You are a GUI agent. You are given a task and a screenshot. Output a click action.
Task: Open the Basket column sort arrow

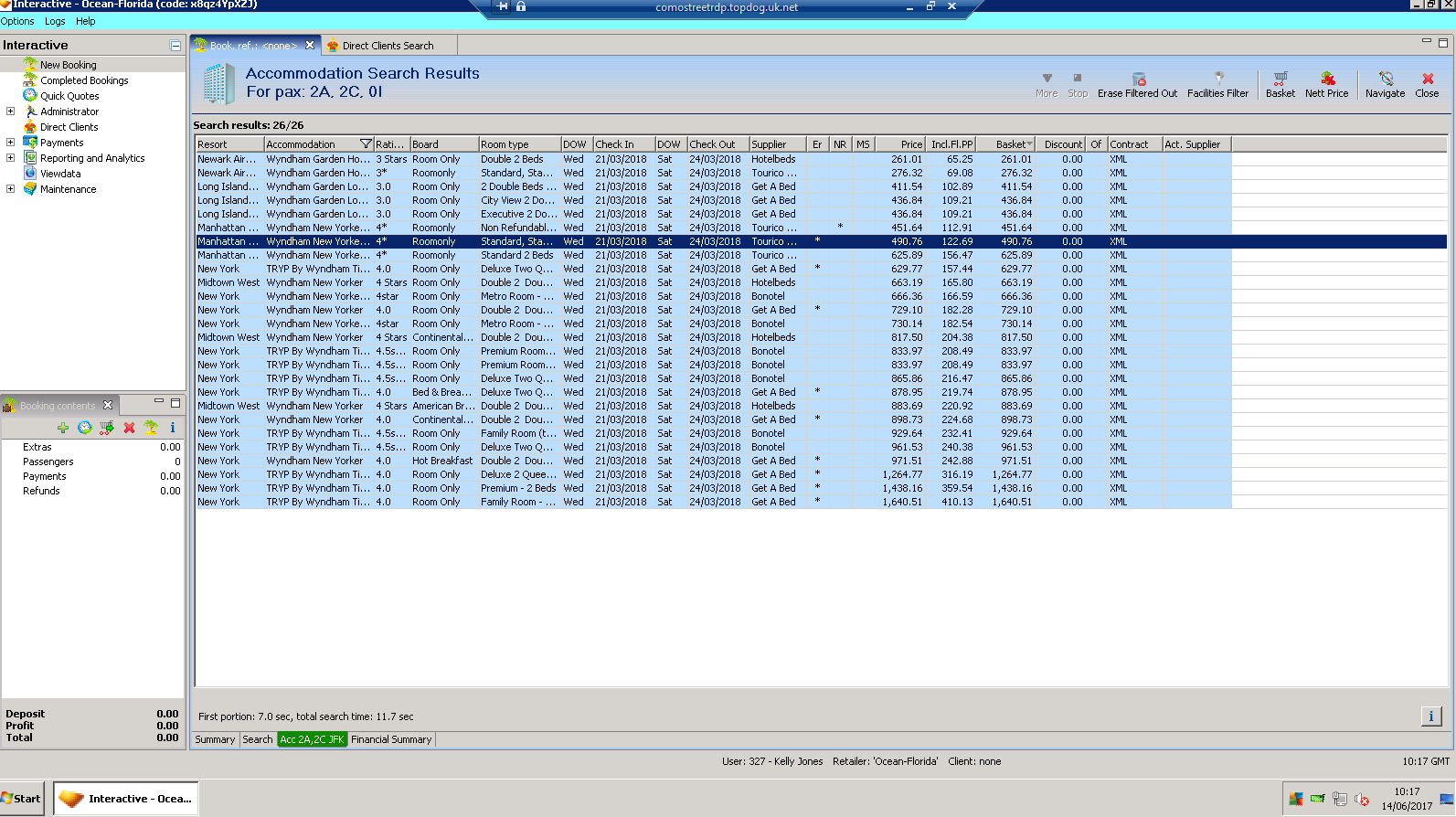pos(1030,144)
